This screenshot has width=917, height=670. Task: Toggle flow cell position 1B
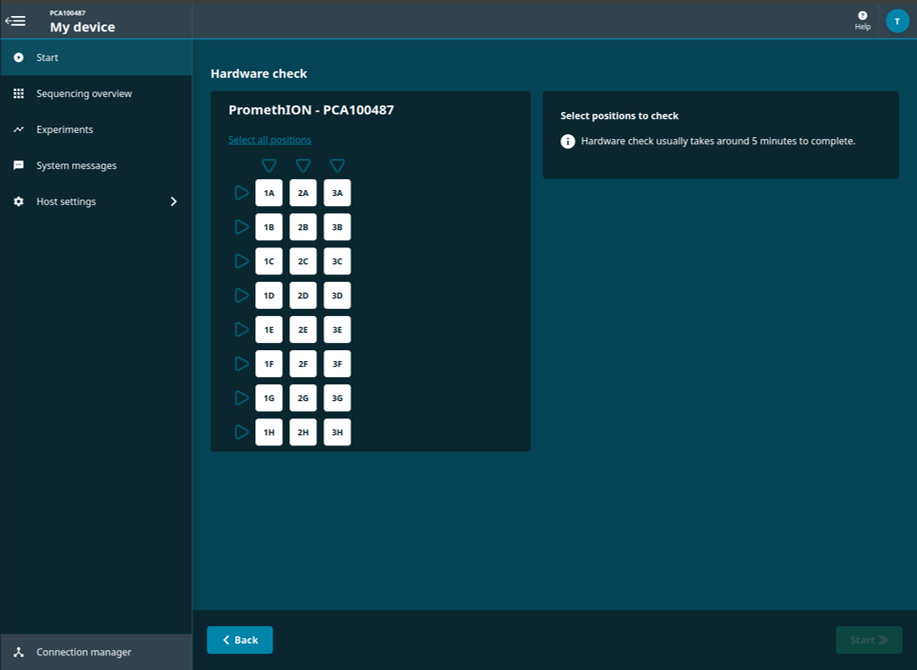pos(269,227)
